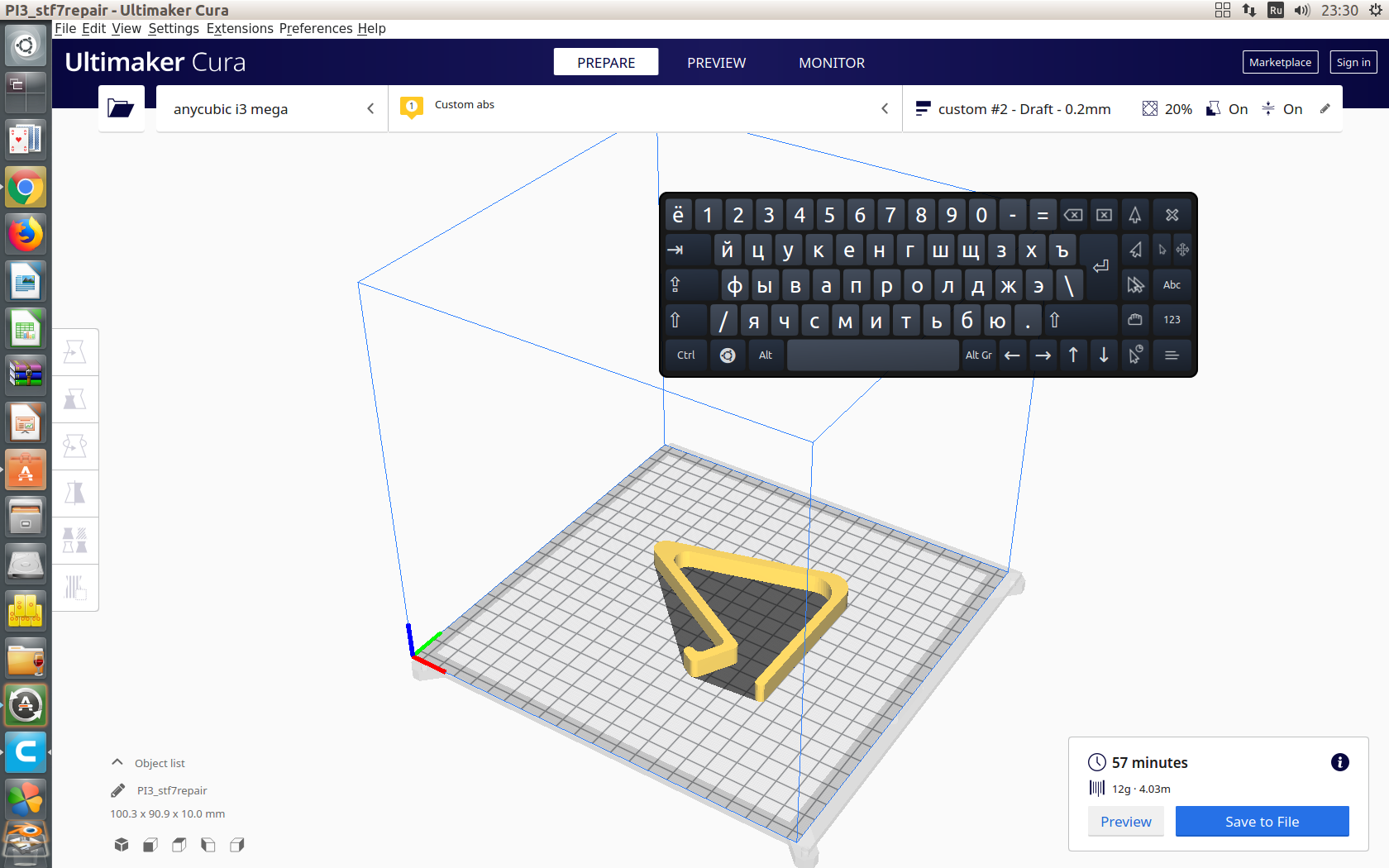
Task: Open the Ubuntu dash search button
Action: pyautogui.click(x=26, y=45)
